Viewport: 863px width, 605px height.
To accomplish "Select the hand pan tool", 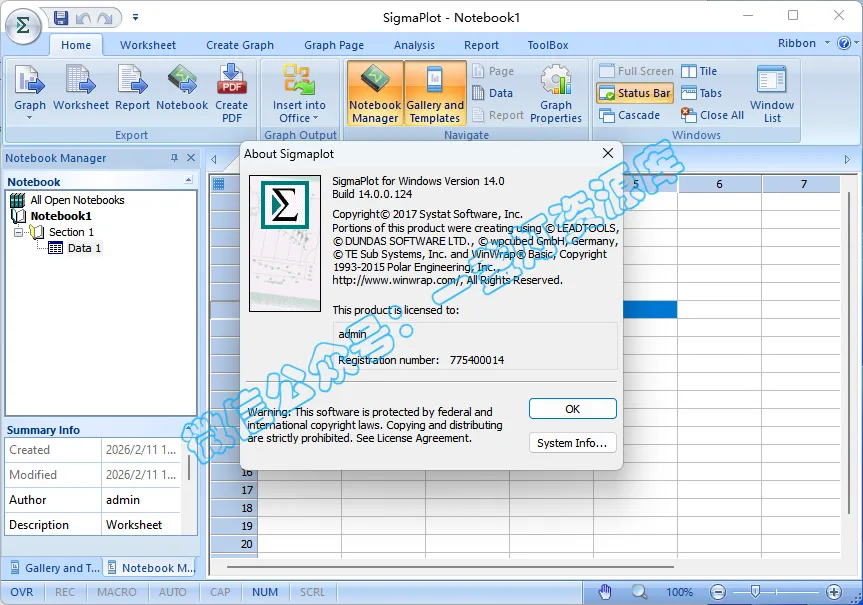I will point(605,592).
